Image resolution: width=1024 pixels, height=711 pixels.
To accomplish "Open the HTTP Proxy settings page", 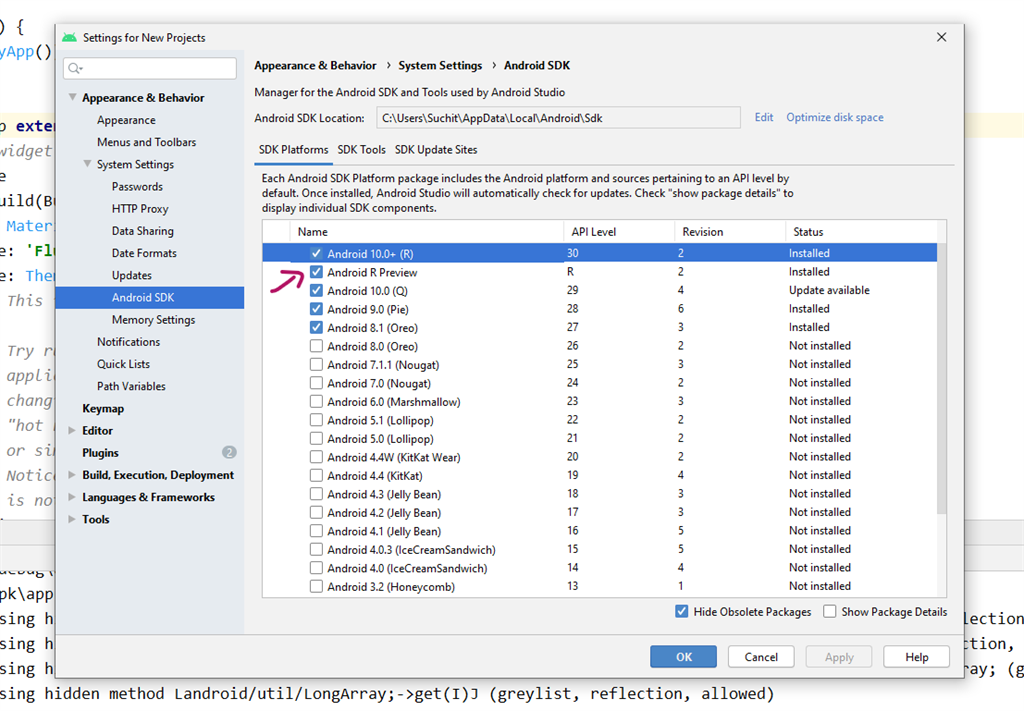I will pos(140,209).
